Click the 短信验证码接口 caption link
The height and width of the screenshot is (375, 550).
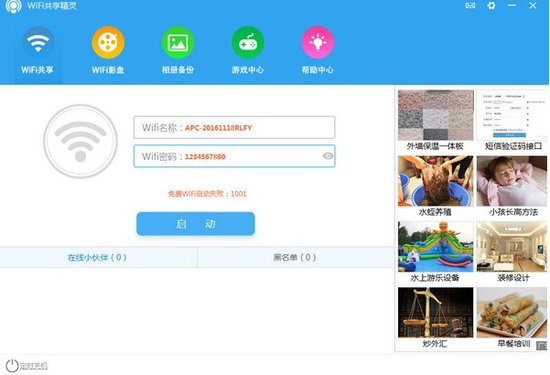[513, 146]
